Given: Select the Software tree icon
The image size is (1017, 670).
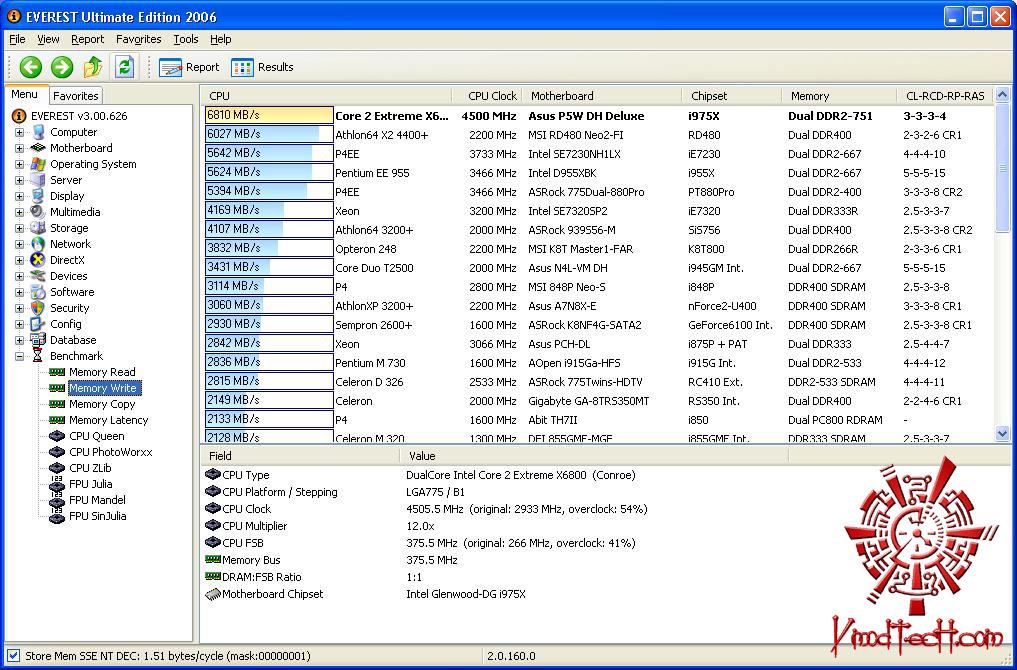Looking at the screenshot, I should [38, 292].
